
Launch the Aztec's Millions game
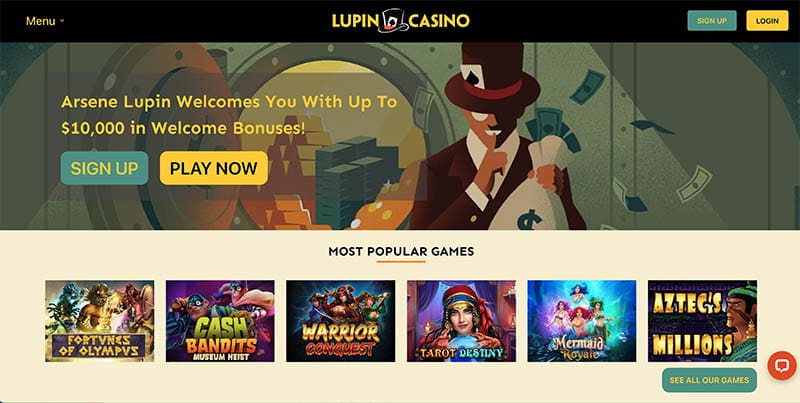point(703,321)
